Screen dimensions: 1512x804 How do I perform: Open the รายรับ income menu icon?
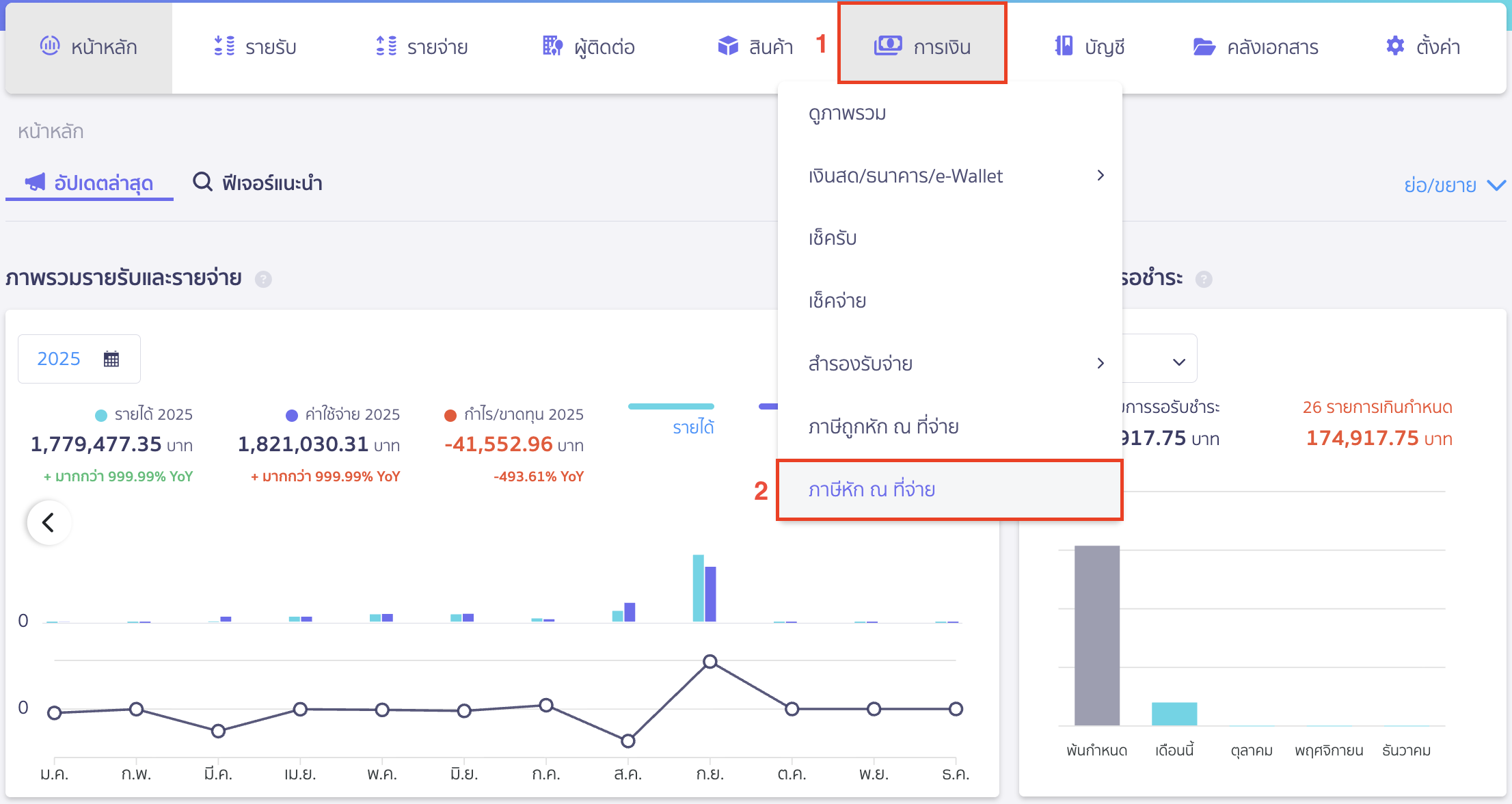pyautogui.click(x=224, y=46)
